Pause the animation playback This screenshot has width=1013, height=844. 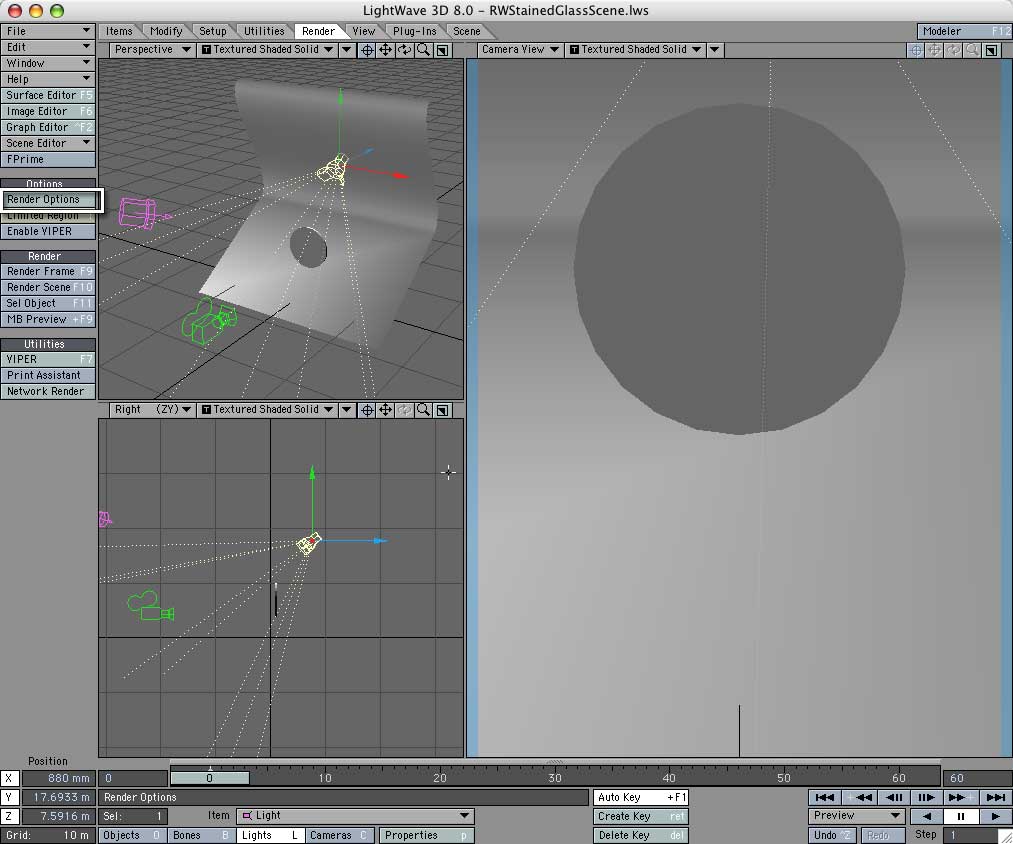[961, 816]
